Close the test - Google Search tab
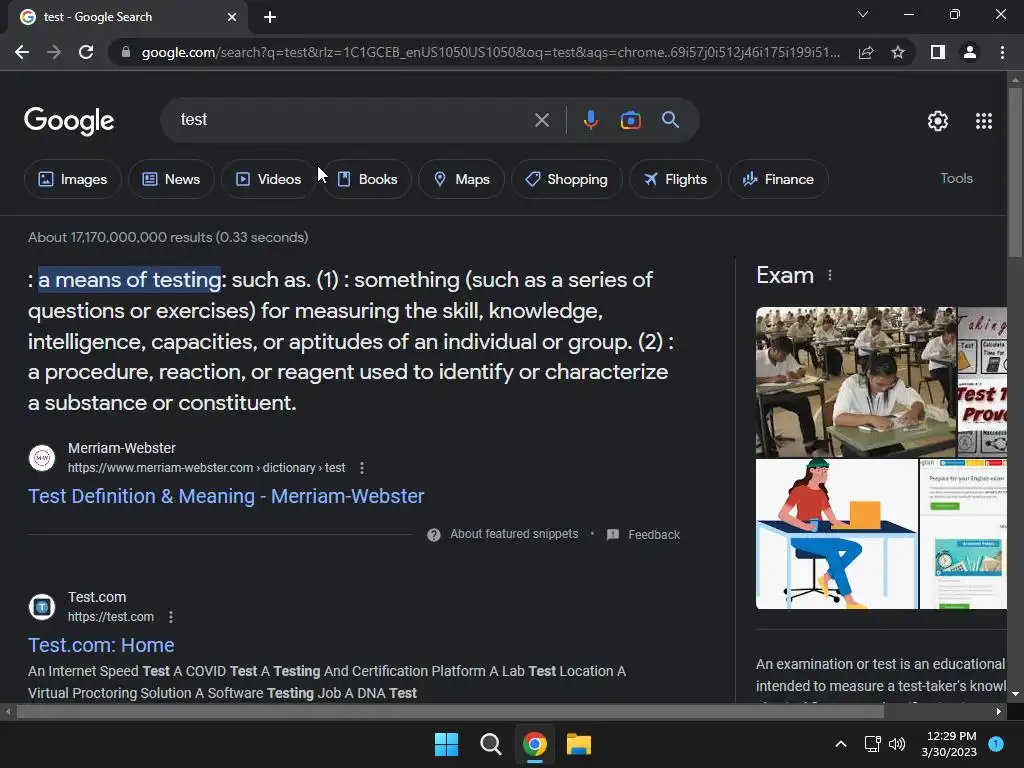The image size is (1024, 768). coord(232,17)
